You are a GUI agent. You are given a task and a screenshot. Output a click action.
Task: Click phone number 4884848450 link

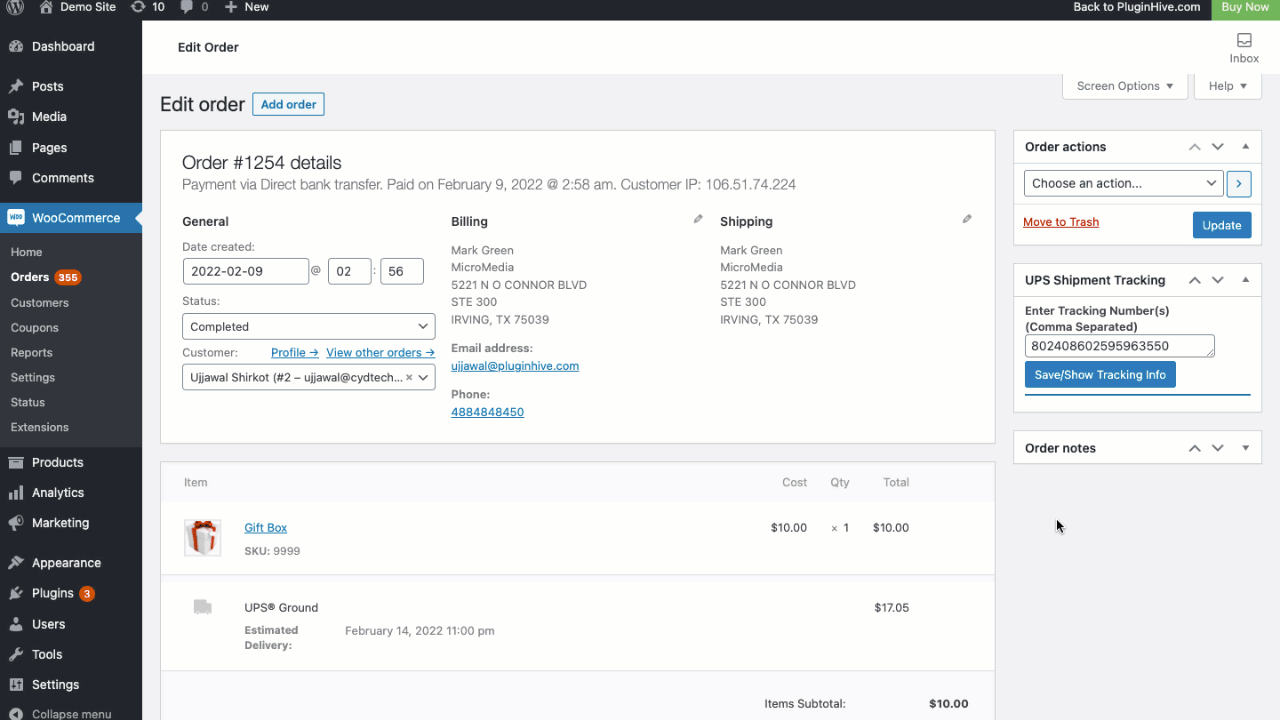[487, 412]
